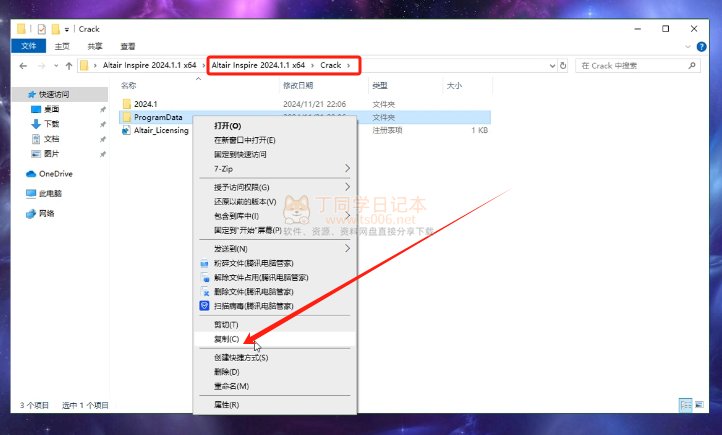Viewport: 722px width, 435px height.
Task: Choose 解除文件占用(腾讯电脑管家)
Action: 275,278
